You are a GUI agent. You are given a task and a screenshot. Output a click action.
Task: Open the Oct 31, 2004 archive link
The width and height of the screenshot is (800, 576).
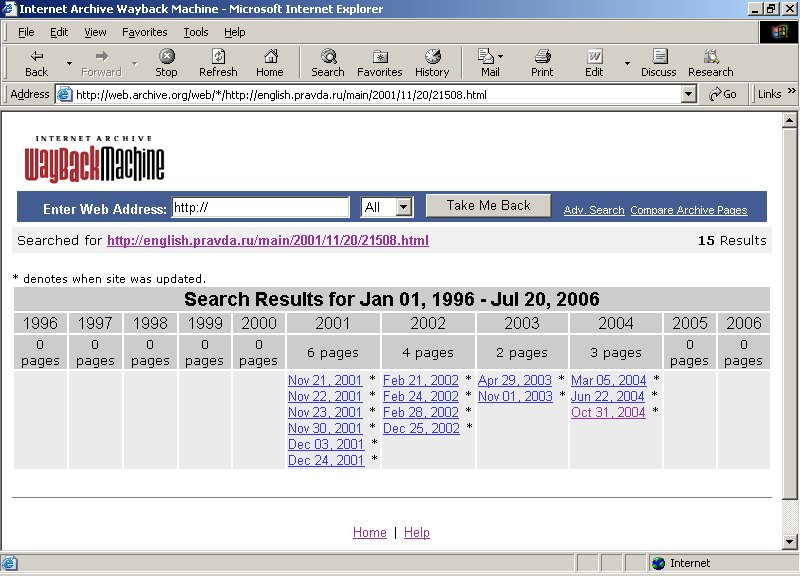coord(608,412)
